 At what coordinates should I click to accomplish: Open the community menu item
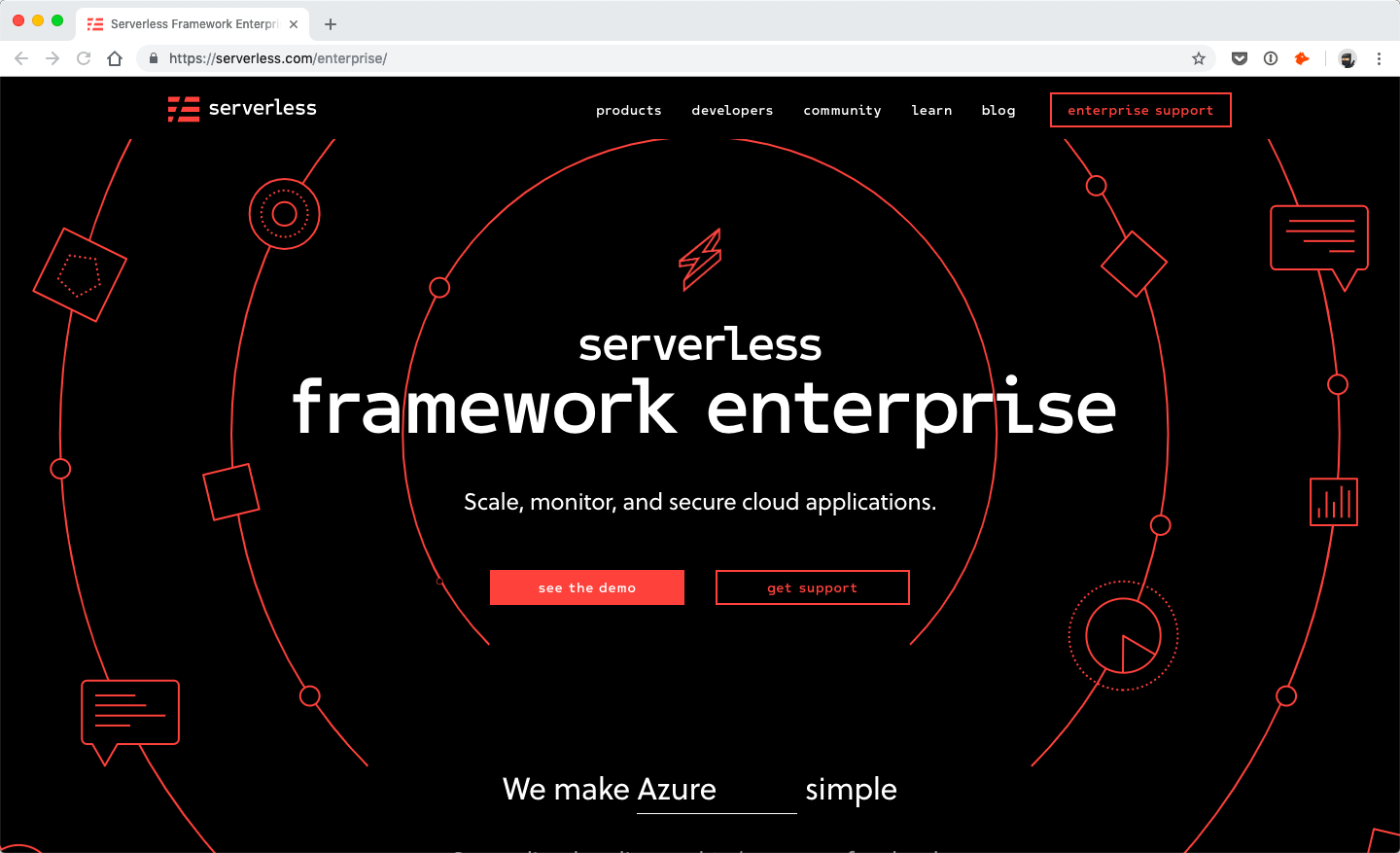click(x=842, y=111)
